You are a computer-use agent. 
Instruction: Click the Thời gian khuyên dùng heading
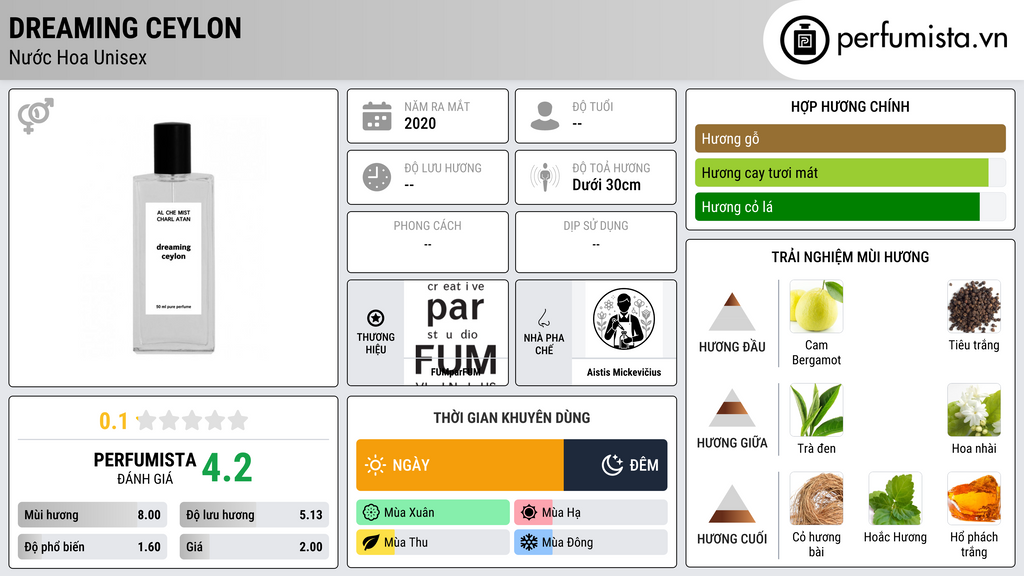(x=512, y=417)
